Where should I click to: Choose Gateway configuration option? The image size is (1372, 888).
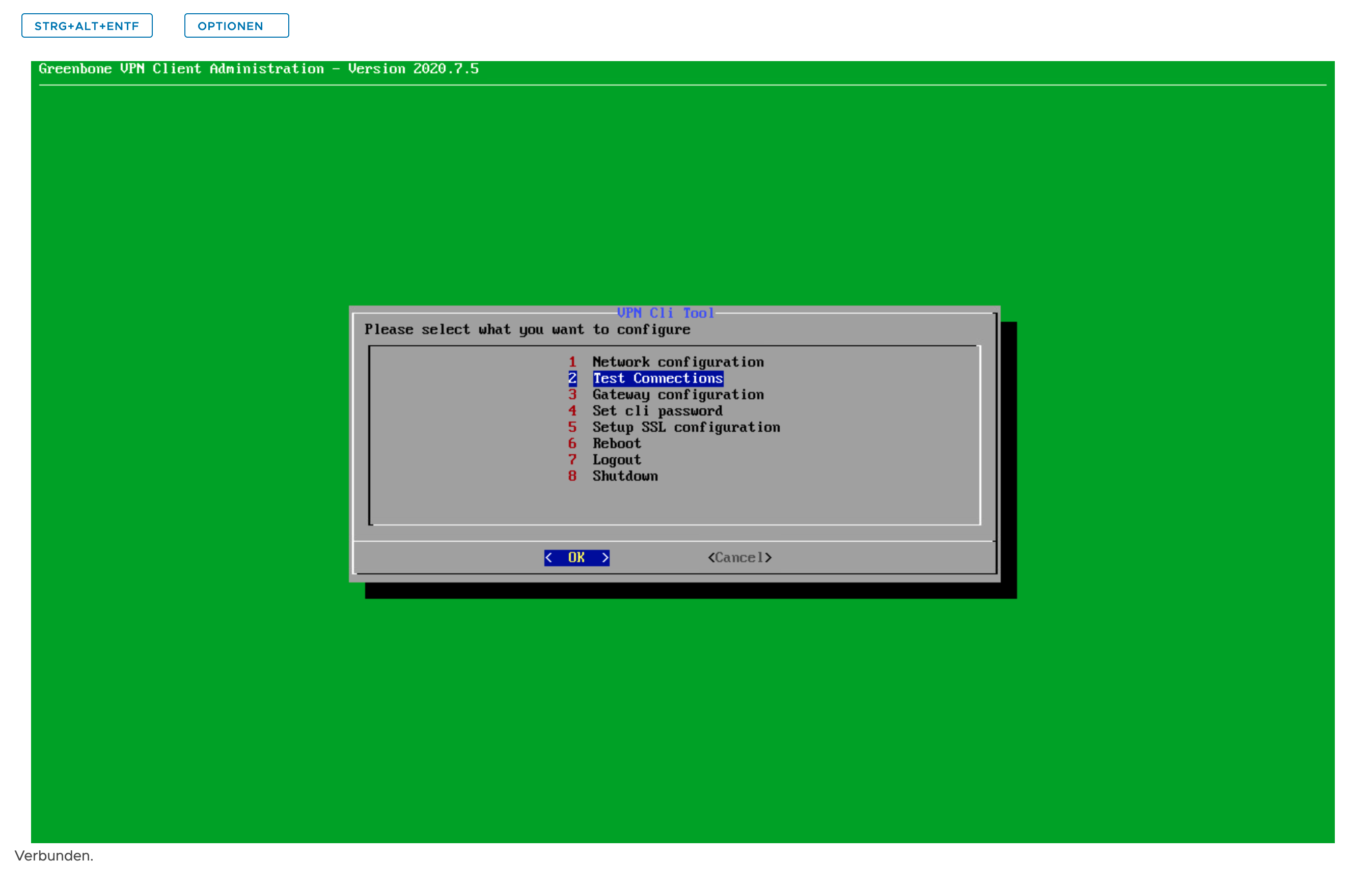pyautogui.click(x=667, y=395)
